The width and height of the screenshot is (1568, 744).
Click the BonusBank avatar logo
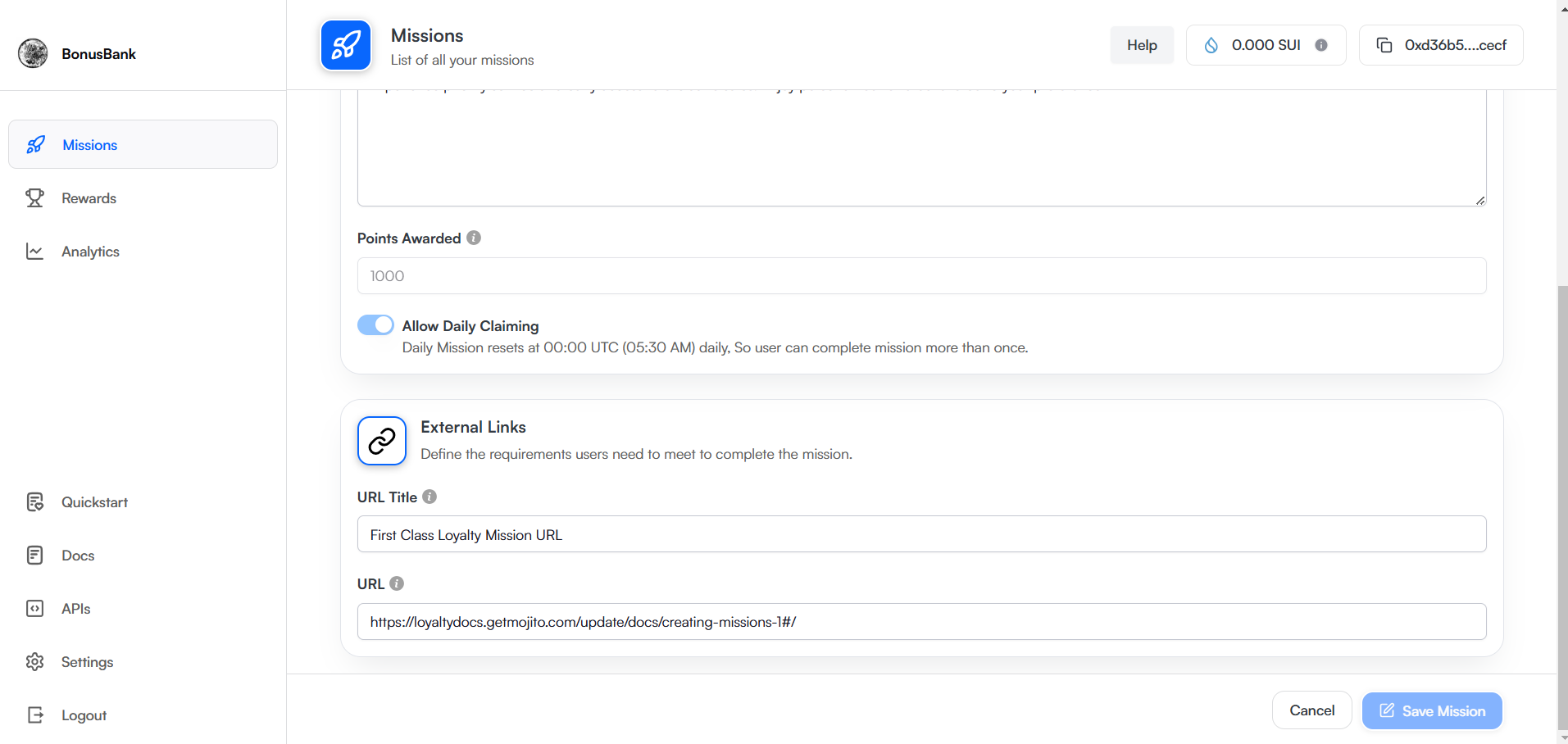click(33, 53)
